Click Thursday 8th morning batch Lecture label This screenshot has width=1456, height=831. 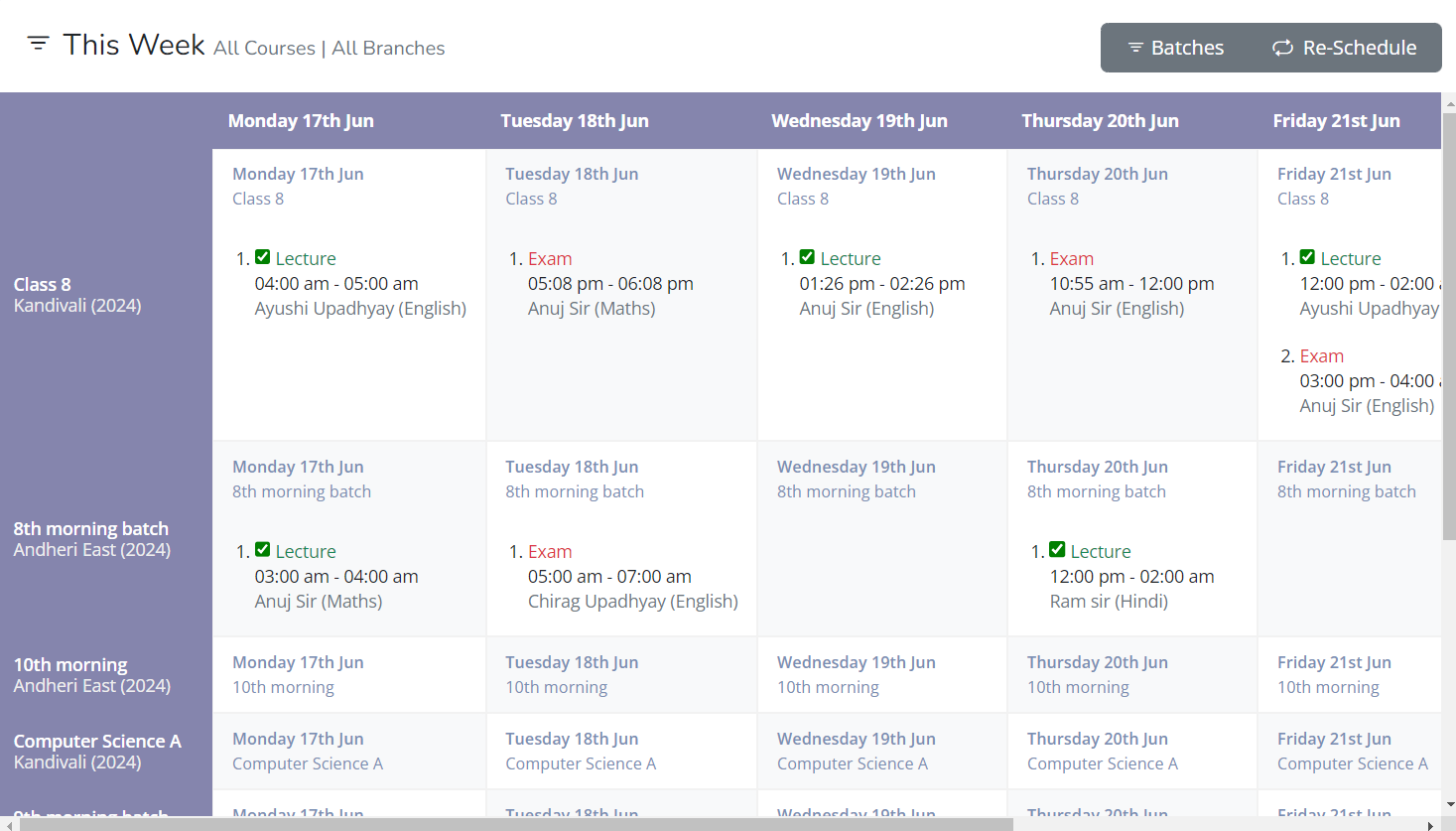[x=1101, y=552]
